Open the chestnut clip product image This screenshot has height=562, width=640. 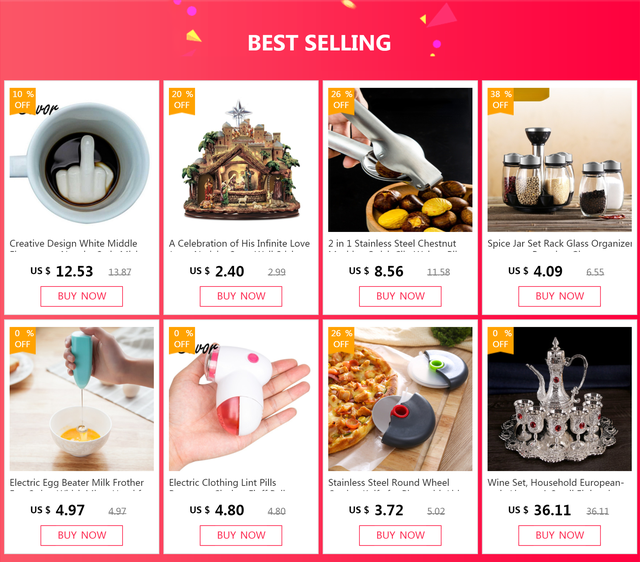400,160
